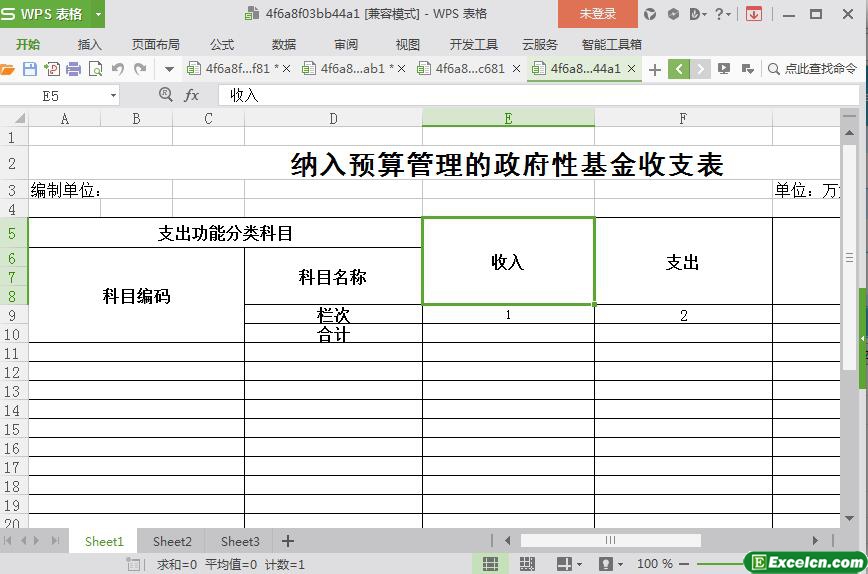Image resolution: width=868 pixels, height=574 pixels.
Task: Click the 合计 cell
Action: [x=333, y=334]
